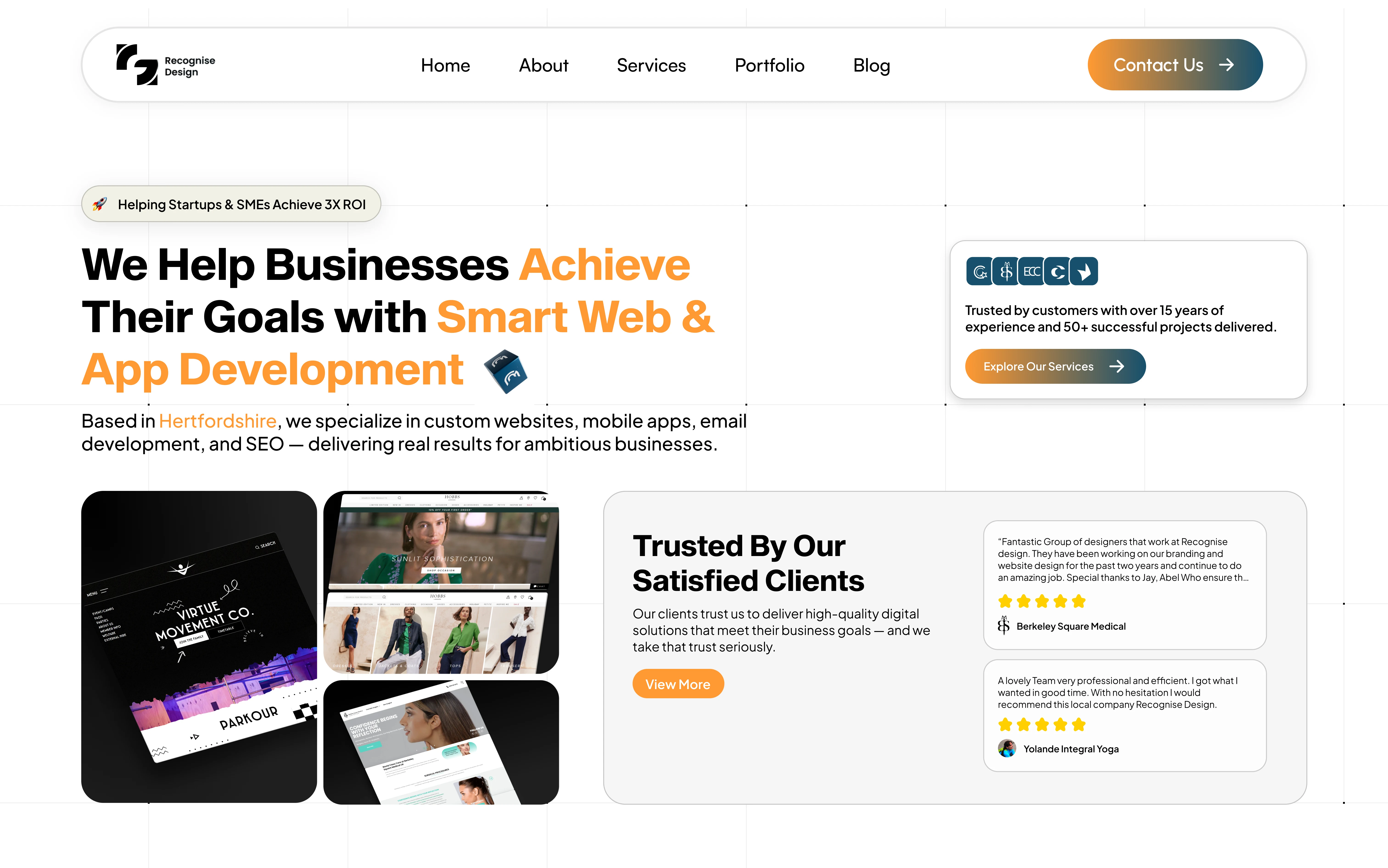Click the Hertfordshire link
1388x868 pixels.
pos(218,421)
